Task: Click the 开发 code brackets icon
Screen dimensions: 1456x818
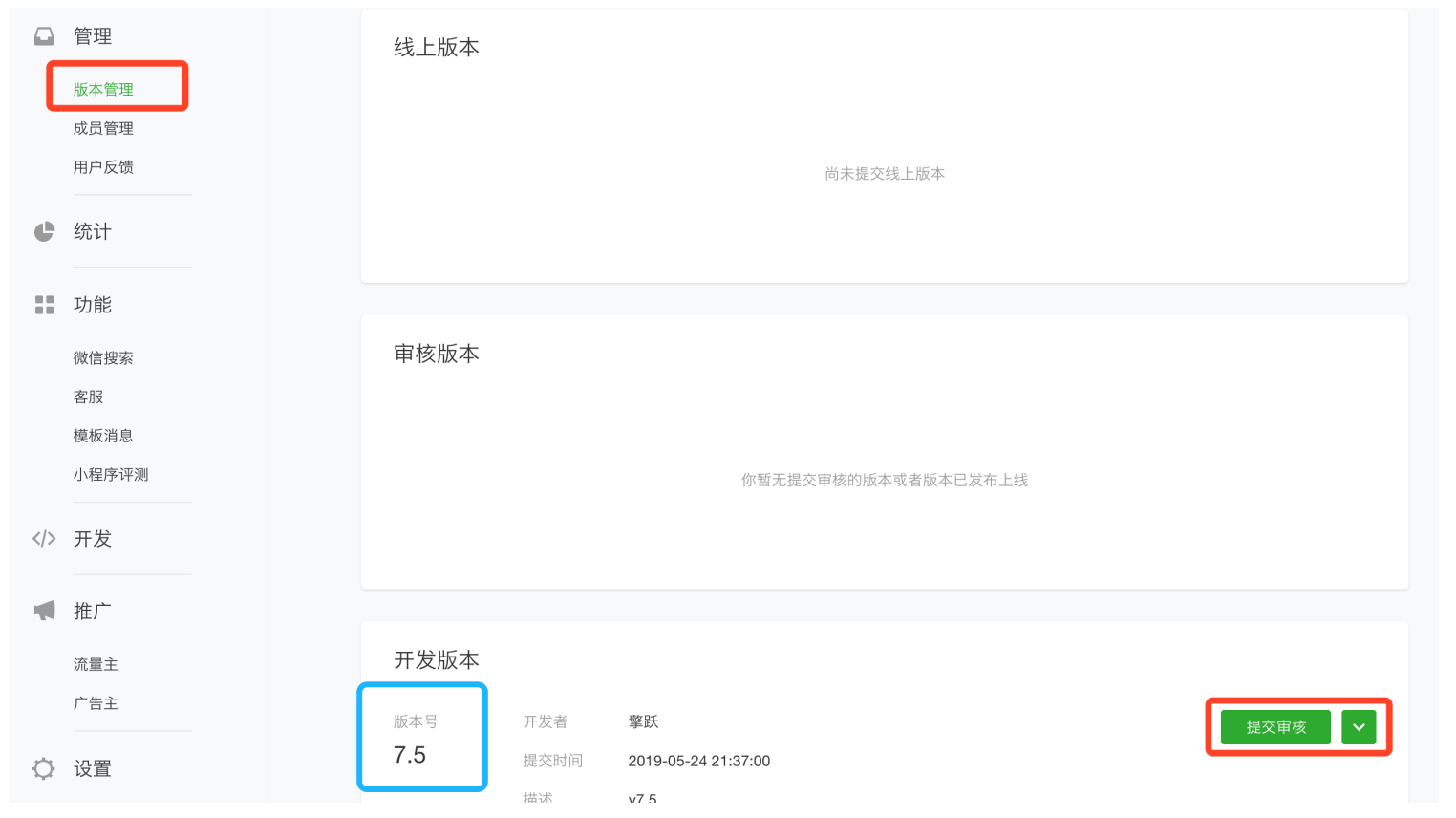Action: click(x=44, y=539)
